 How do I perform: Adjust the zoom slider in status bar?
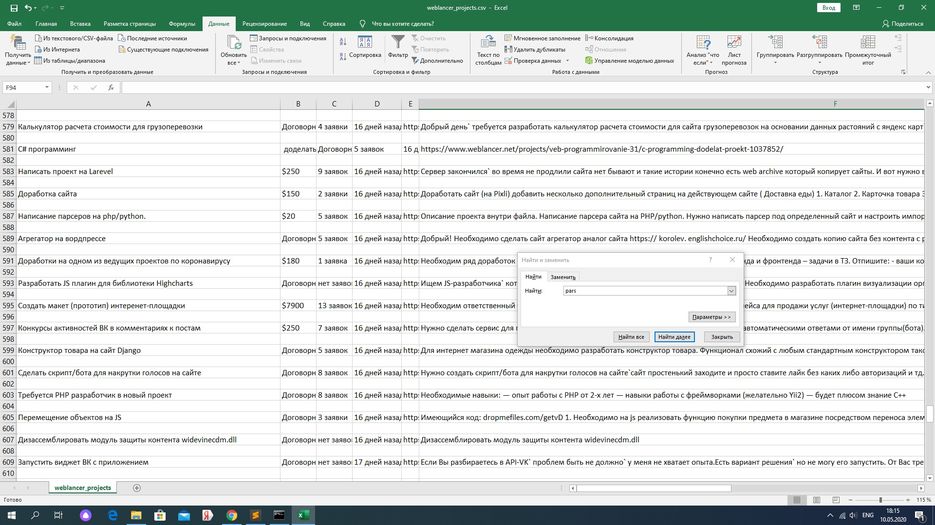[880, 500]
